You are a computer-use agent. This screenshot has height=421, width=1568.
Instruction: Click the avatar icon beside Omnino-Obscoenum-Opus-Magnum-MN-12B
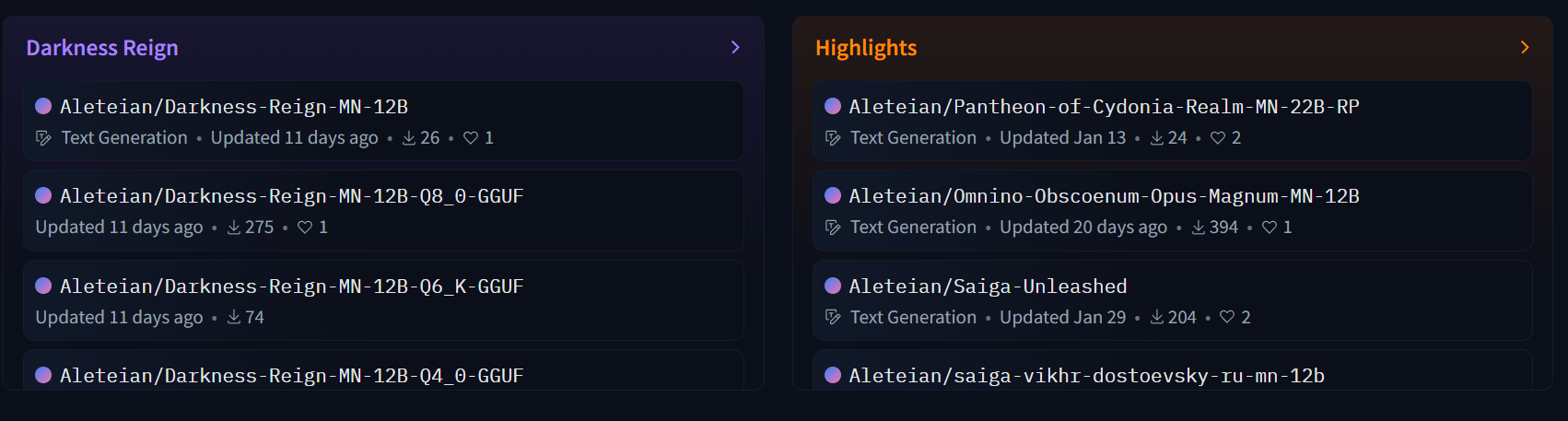(833, 195)
